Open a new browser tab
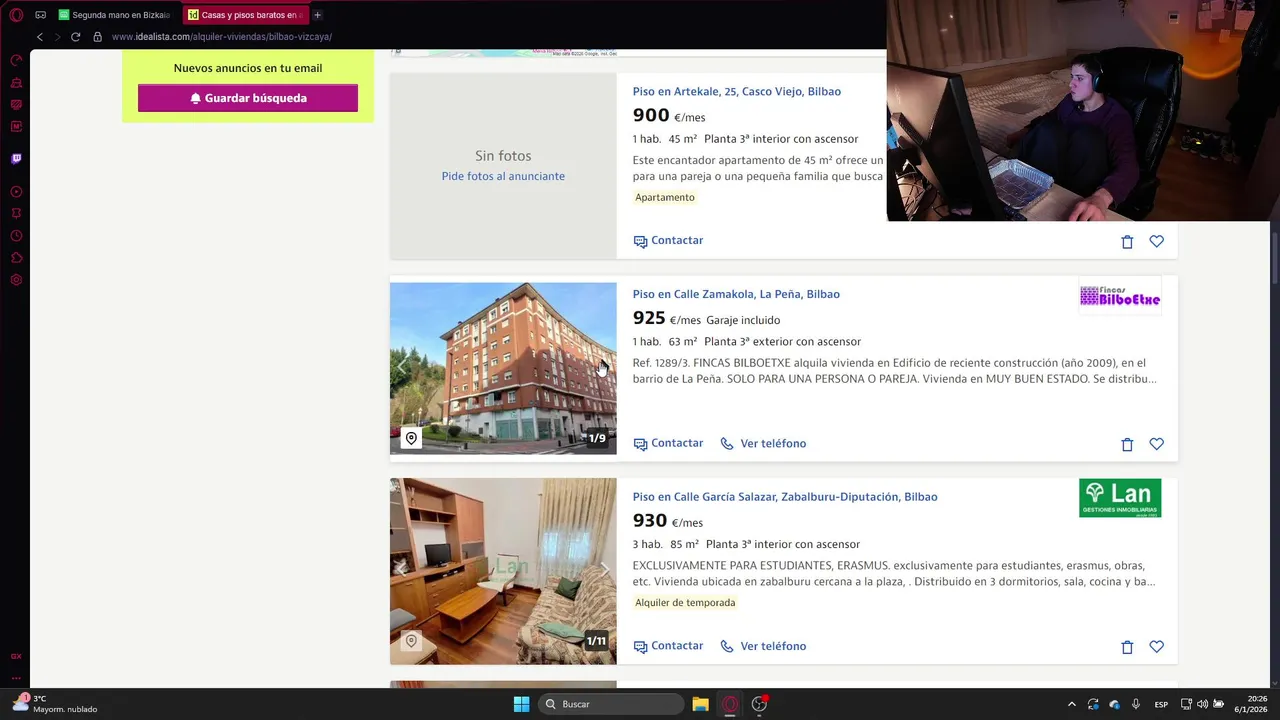Viewport: 1280px width, 720px height. coord(317,15)
